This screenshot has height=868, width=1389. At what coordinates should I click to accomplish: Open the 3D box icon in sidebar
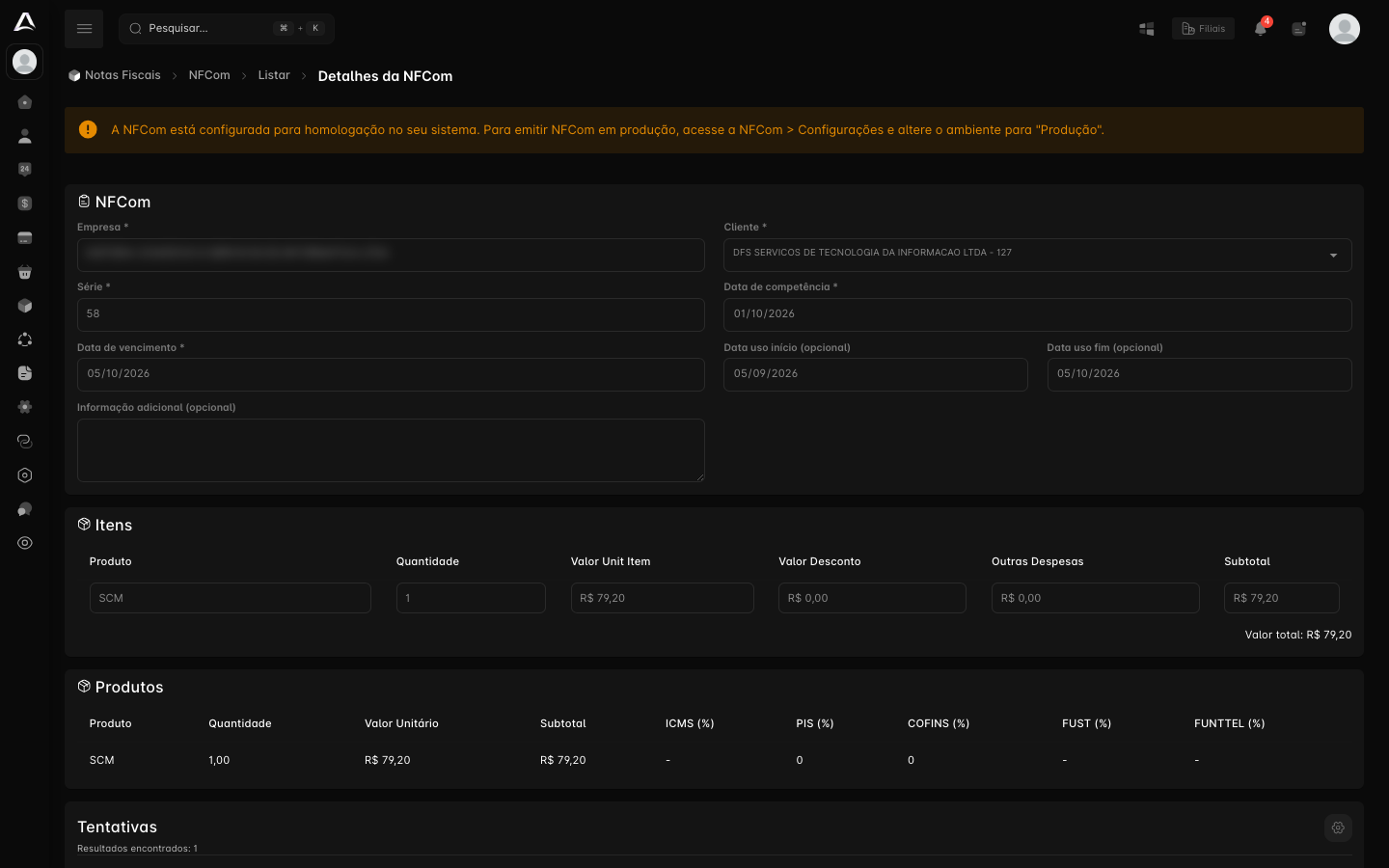(x=25, y=306)
